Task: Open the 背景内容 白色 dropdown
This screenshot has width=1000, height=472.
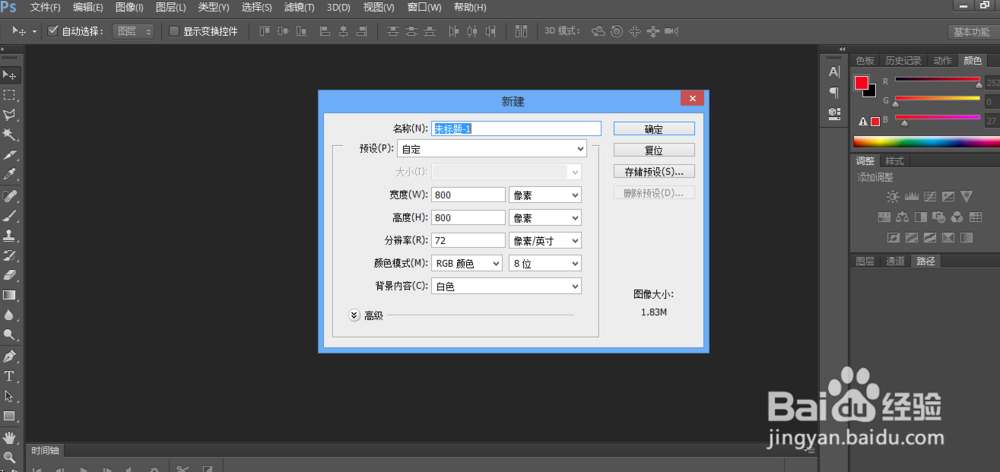Action: (506, 286)
